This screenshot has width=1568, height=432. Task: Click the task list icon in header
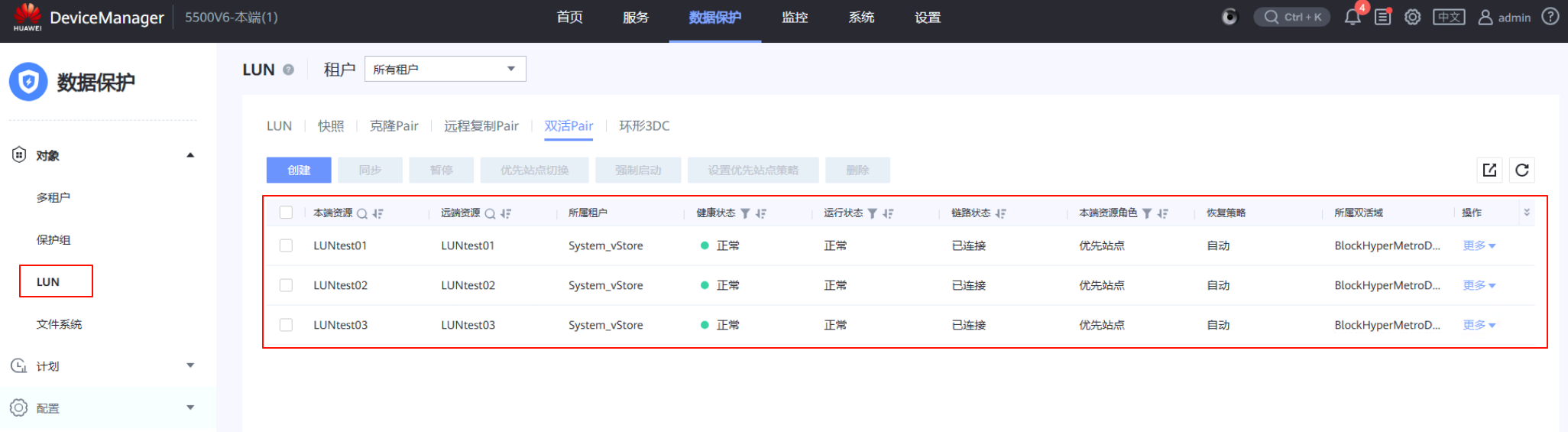coord(1382,17)
